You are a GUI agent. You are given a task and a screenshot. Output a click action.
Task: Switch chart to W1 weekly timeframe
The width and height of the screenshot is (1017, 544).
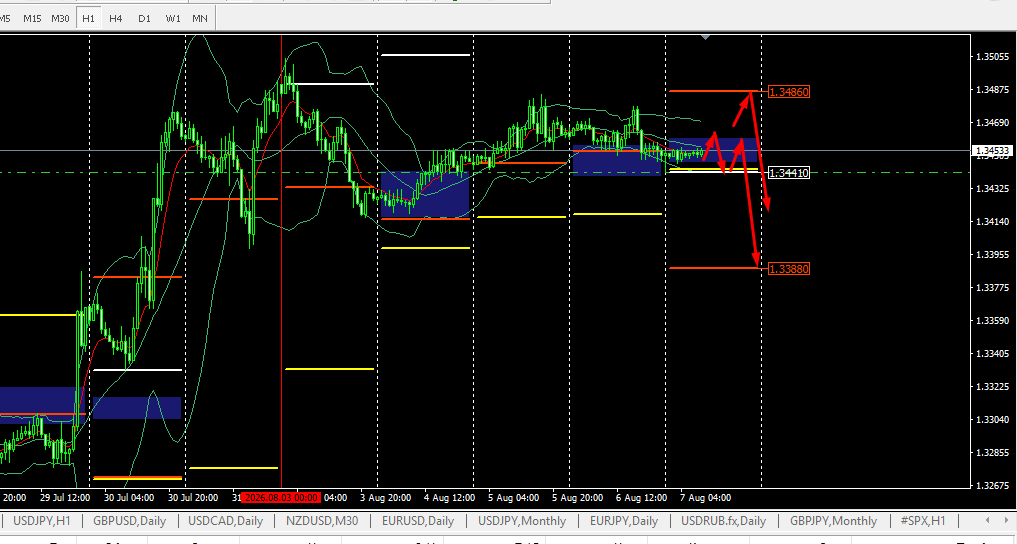pos(173,18)
